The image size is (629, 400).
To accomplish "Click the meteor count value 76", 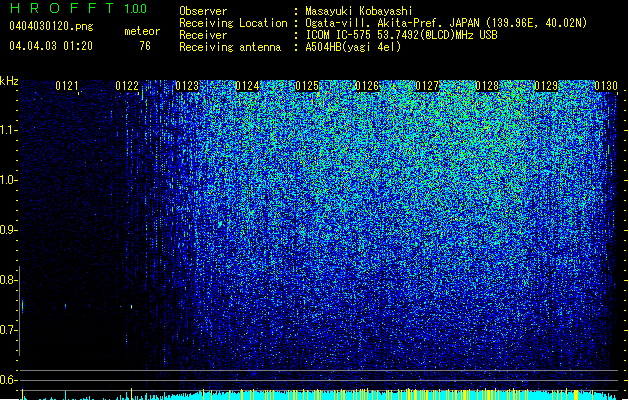I will pyautogui.click(x=145, y=46).
